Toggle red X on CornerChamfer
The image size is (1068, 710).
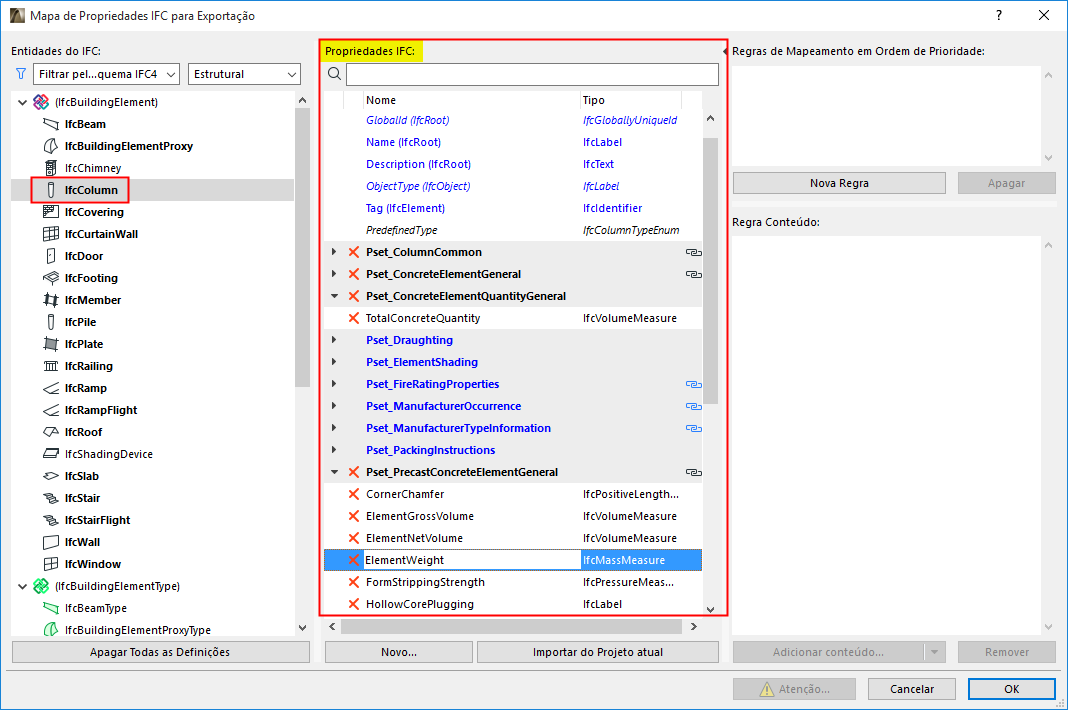point(354,494)
